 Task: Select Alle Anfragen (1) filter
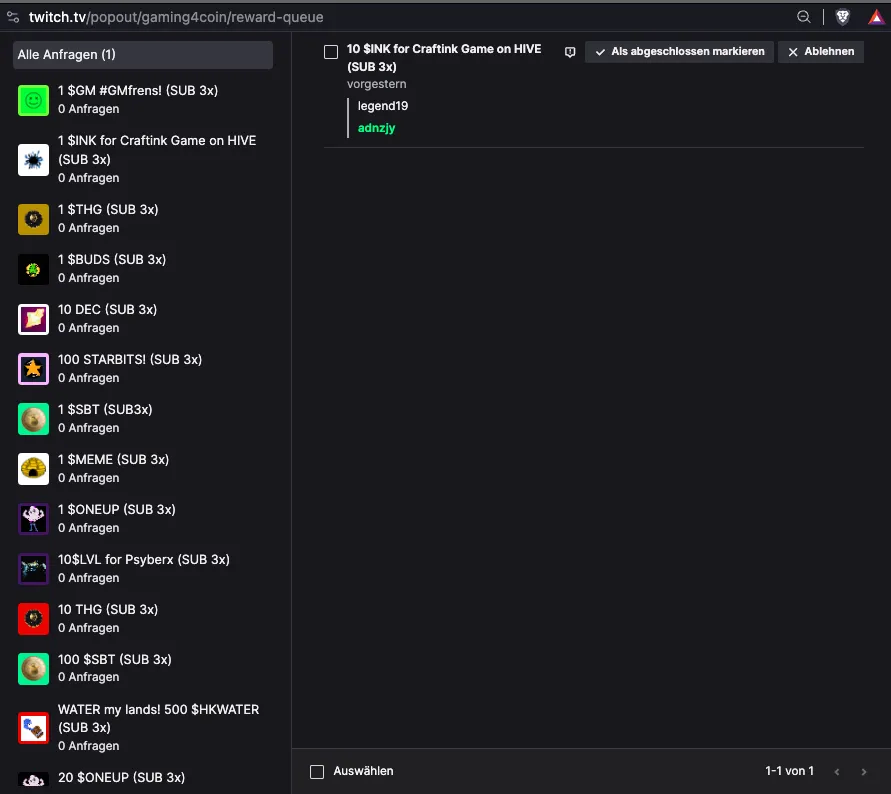point(143,55)
